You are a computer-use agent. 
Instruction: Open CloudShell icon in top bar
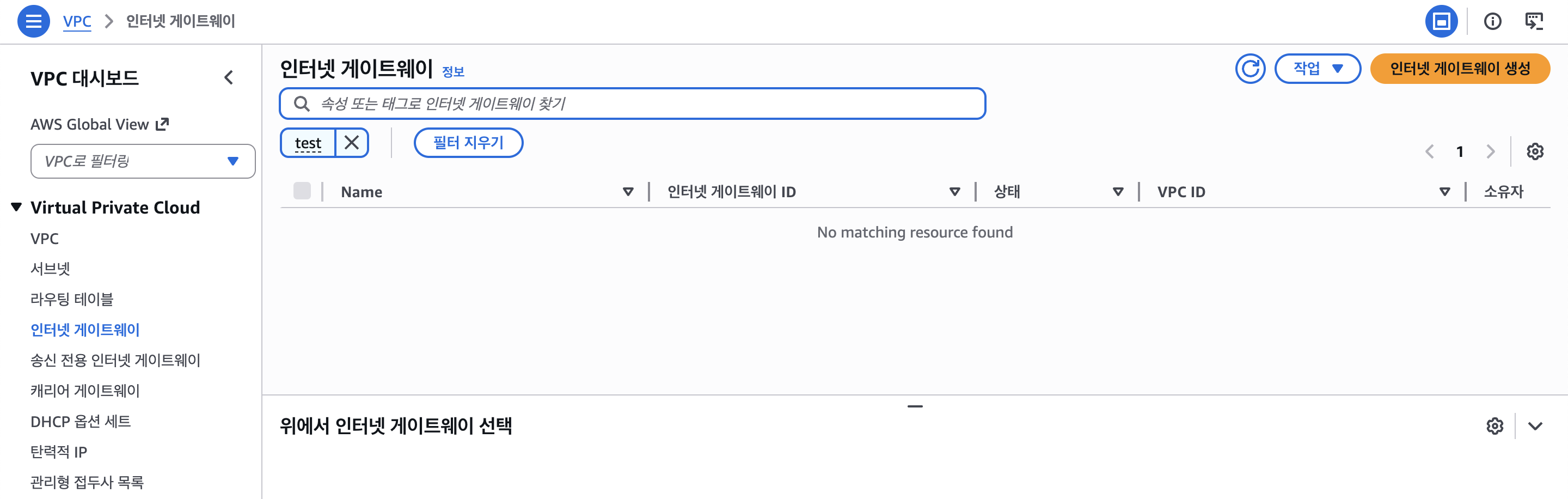coord(1534,21)
